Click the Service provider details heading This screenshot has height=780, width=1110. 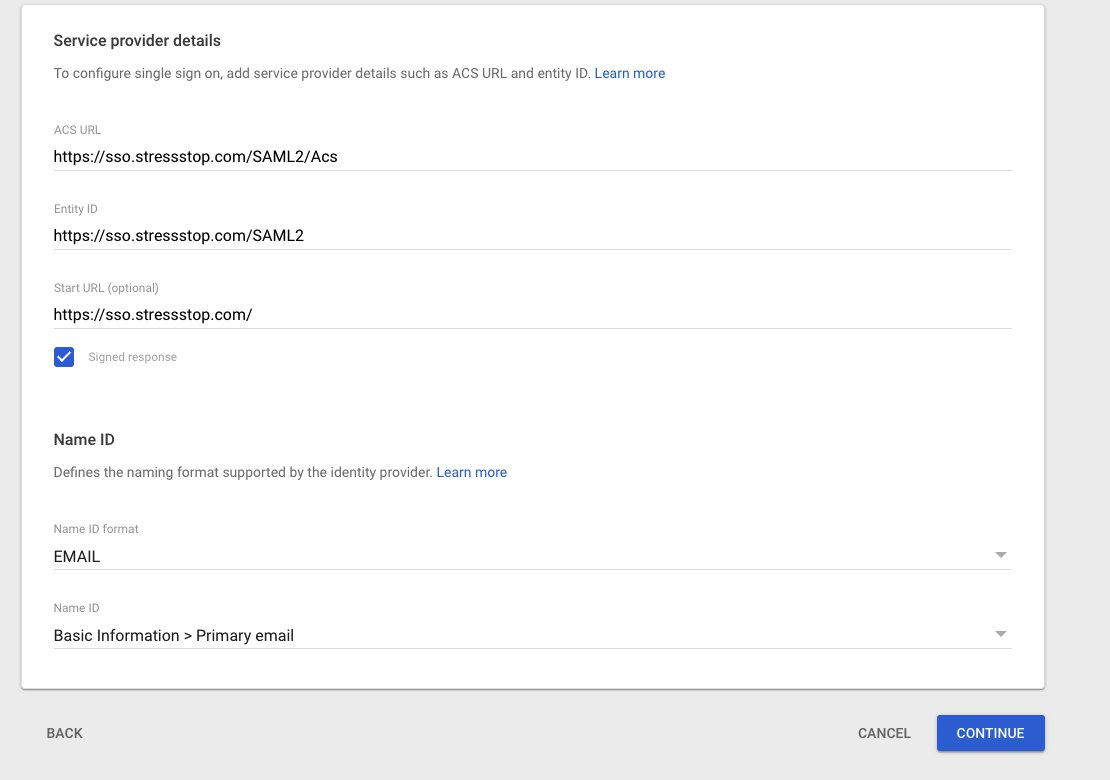[x=136, y=41]
